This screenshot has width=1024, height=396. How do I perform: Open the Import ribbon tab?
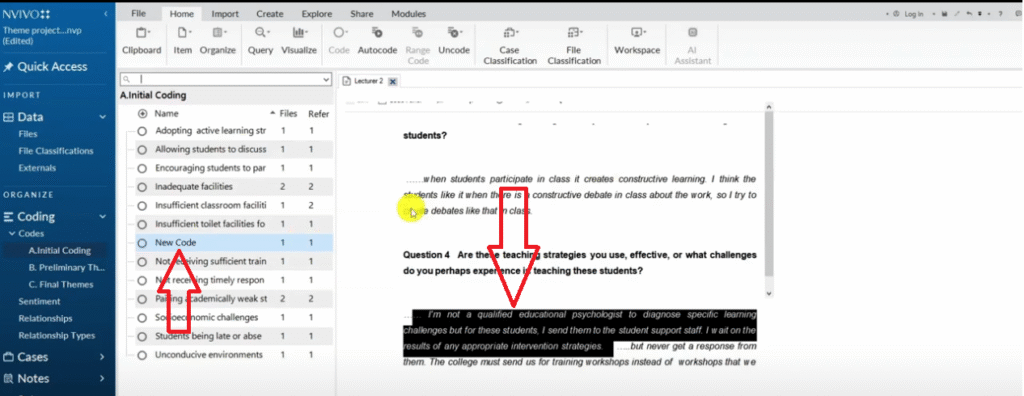pyautogui.click(x=225, y=14)
